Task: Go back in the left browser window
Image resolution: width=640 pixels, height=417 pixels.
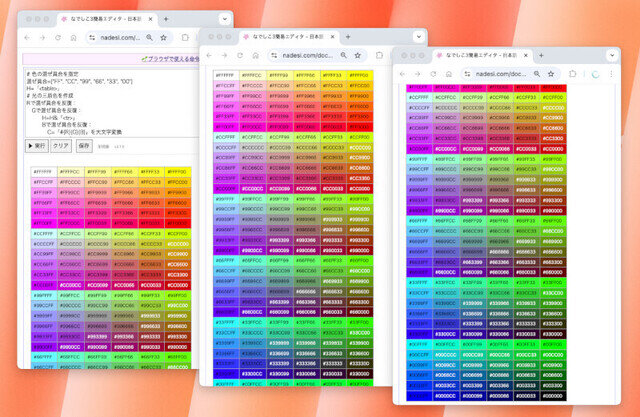Action: tap(27, 38)
